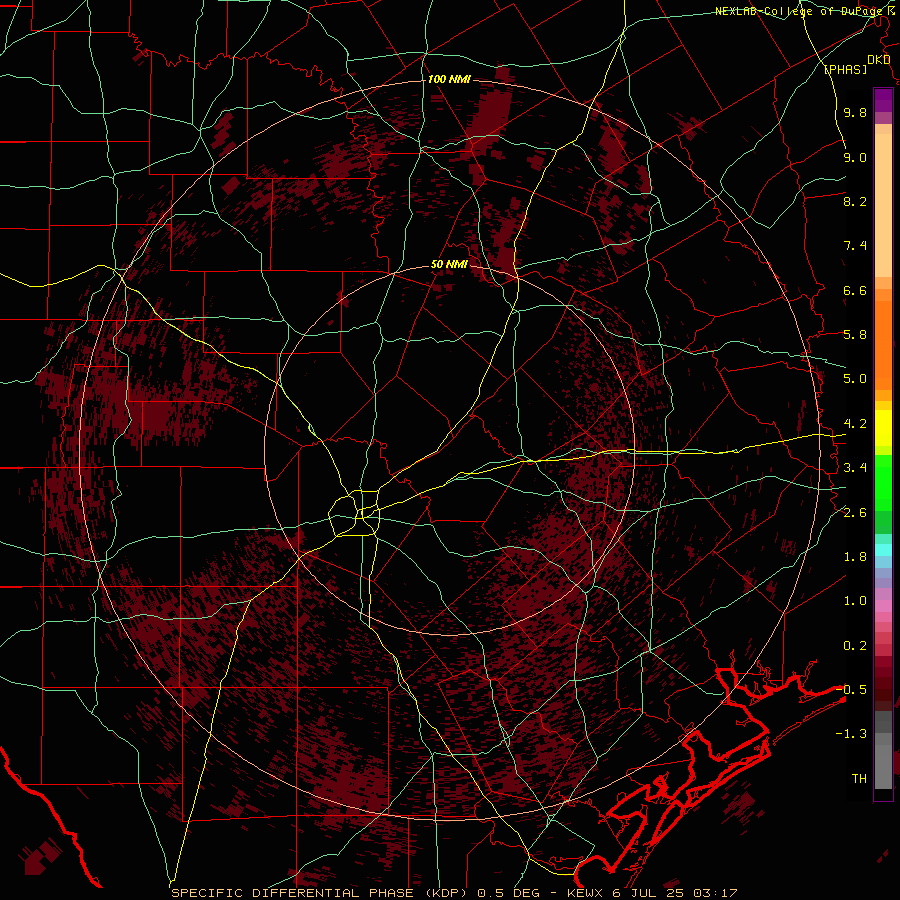Click the 7.4 scale value label
Image resolution: width=900 pixels, height=900 pixels.
[x=855, y=246]
